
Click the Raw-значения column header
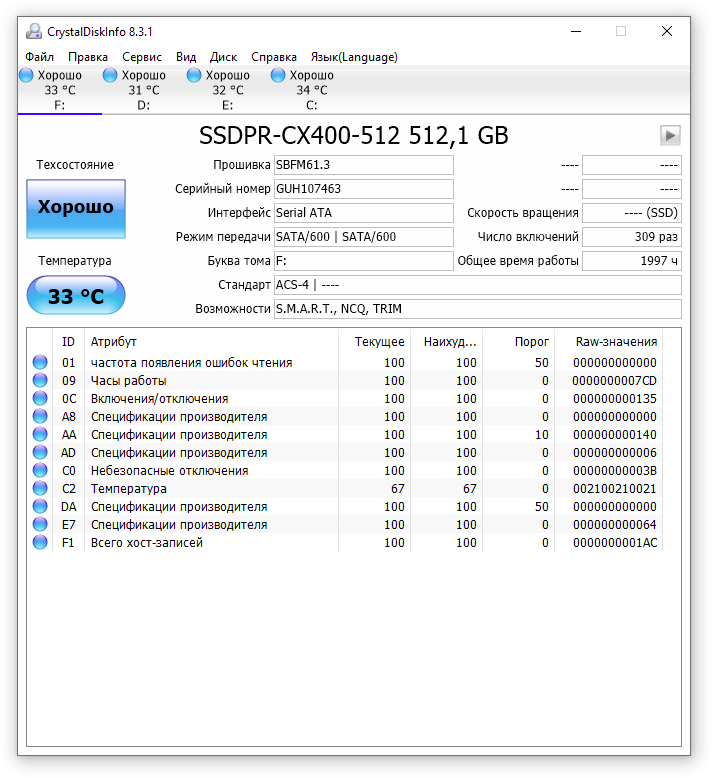(608, 341)
